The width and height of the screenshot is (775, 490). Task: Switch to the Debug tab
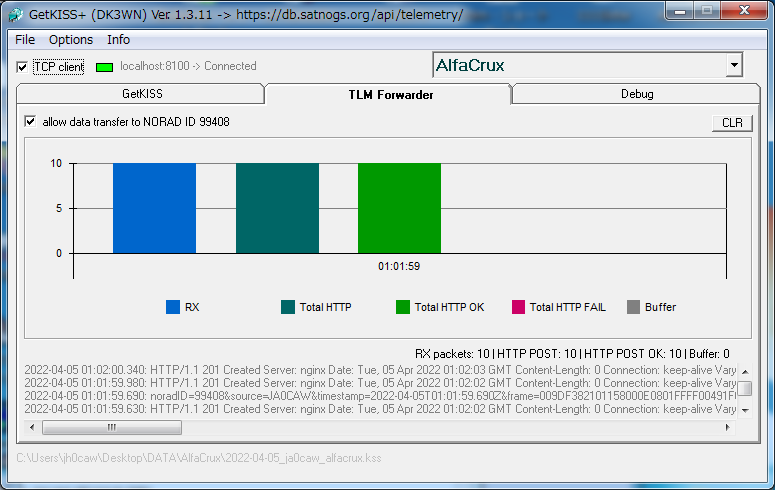pyautogui.click(x=637, y=94)
